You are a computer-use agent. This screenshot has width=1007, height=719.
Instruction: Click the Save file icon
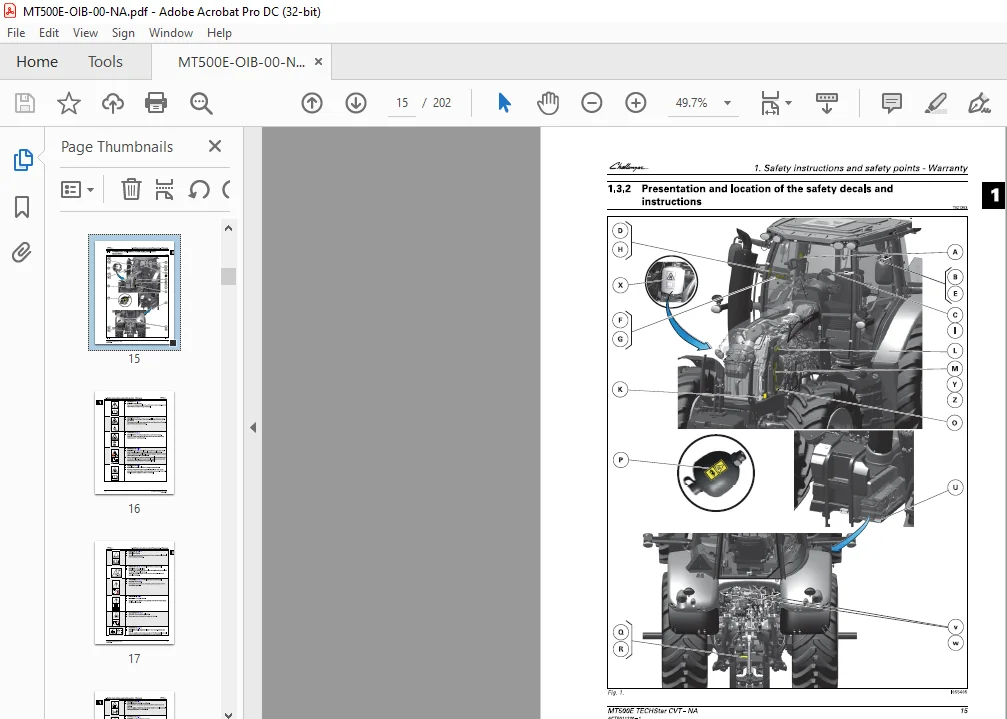25,103
